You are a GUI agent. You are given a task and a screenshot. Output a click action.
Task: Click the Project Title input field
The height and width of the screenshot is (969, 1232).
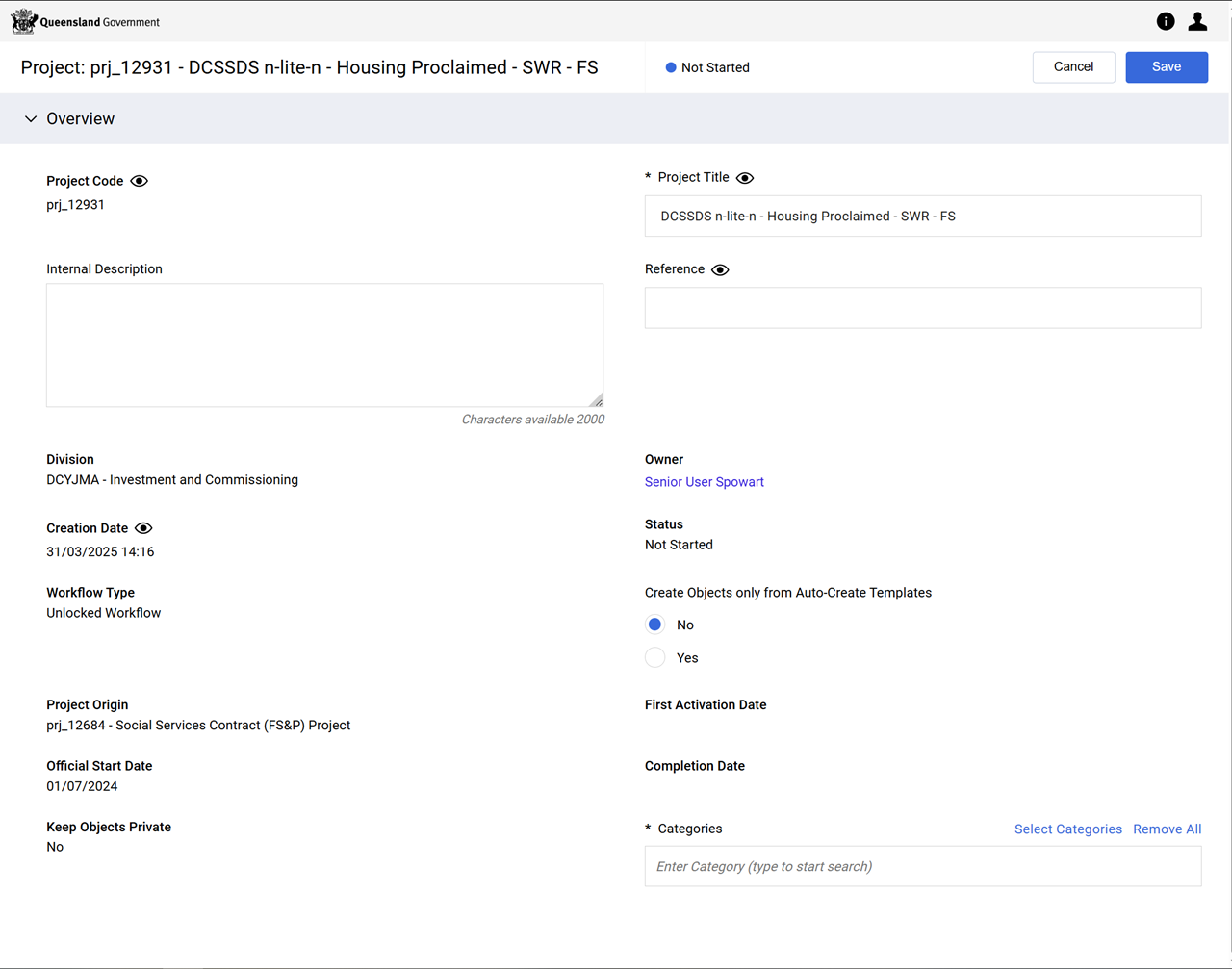pos(922,217)
